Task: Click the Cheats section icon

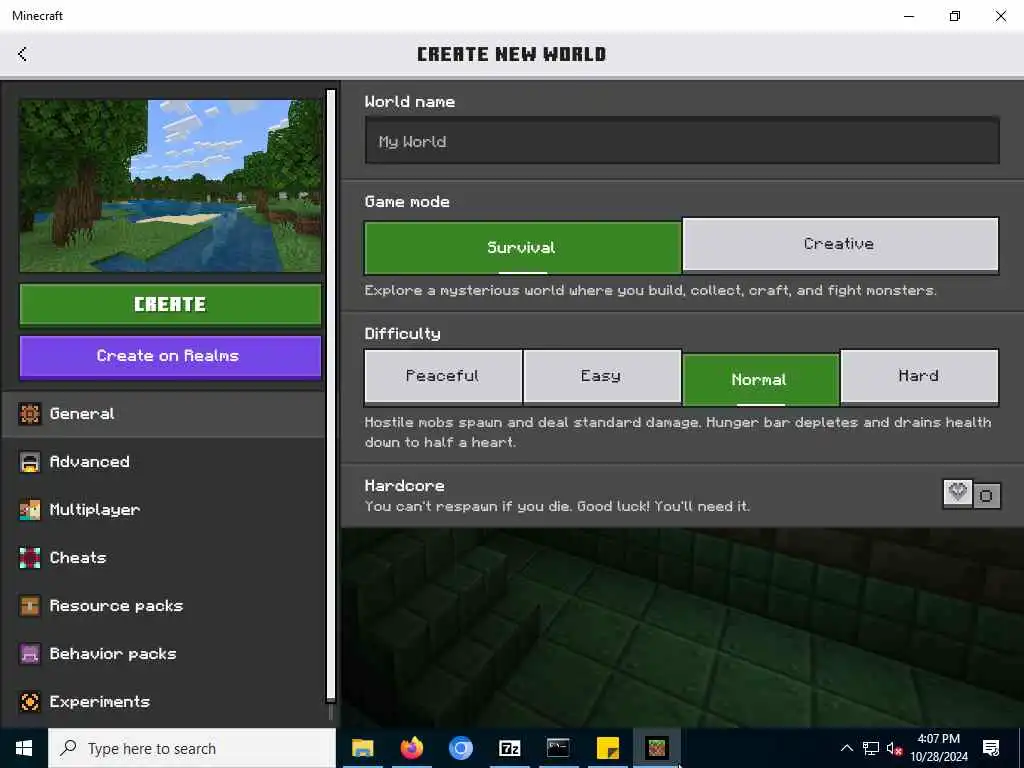Action: tap(30, 558)
